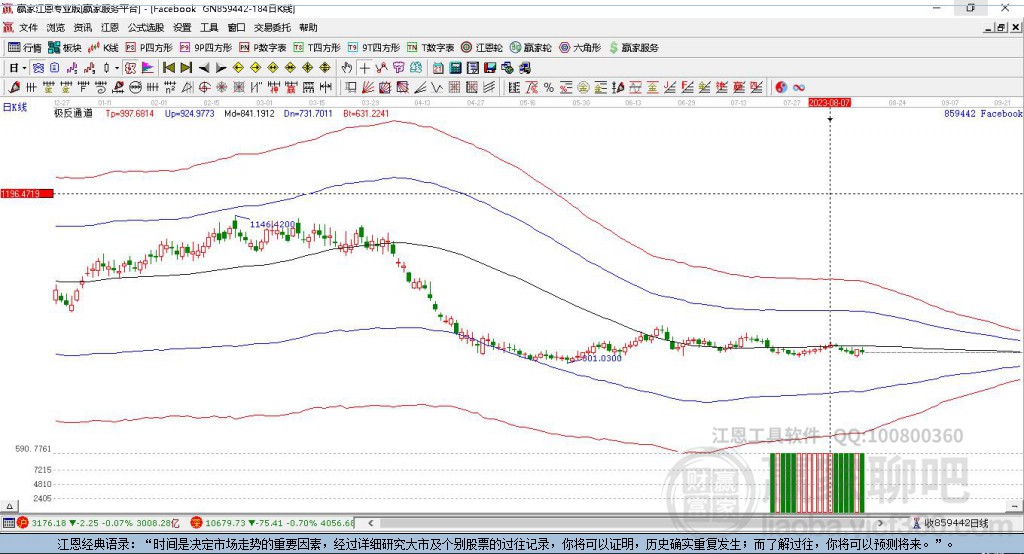Open the 9T四方形 tool

(x=374, y=48)
